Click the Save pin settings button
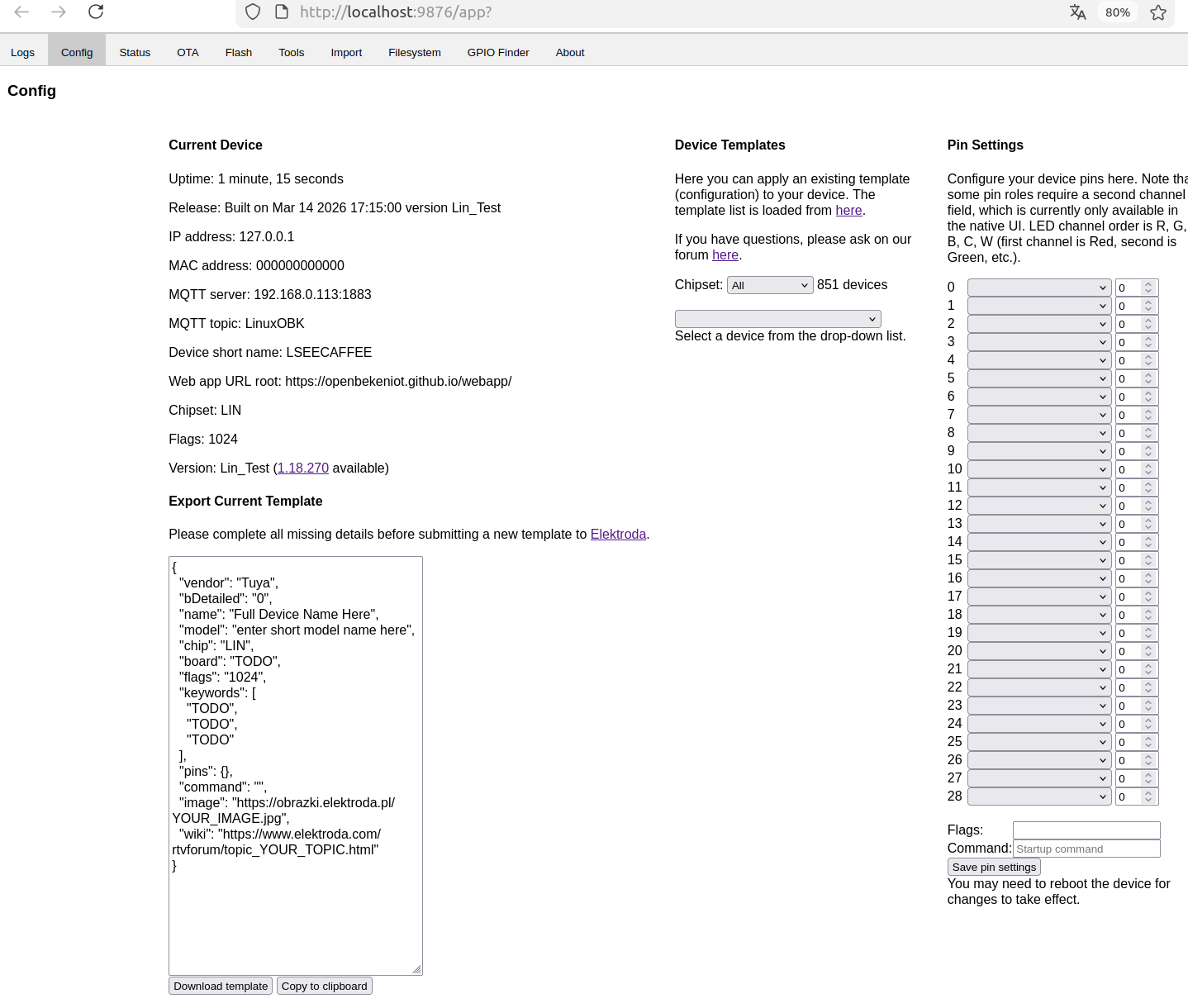 point(994,867)
